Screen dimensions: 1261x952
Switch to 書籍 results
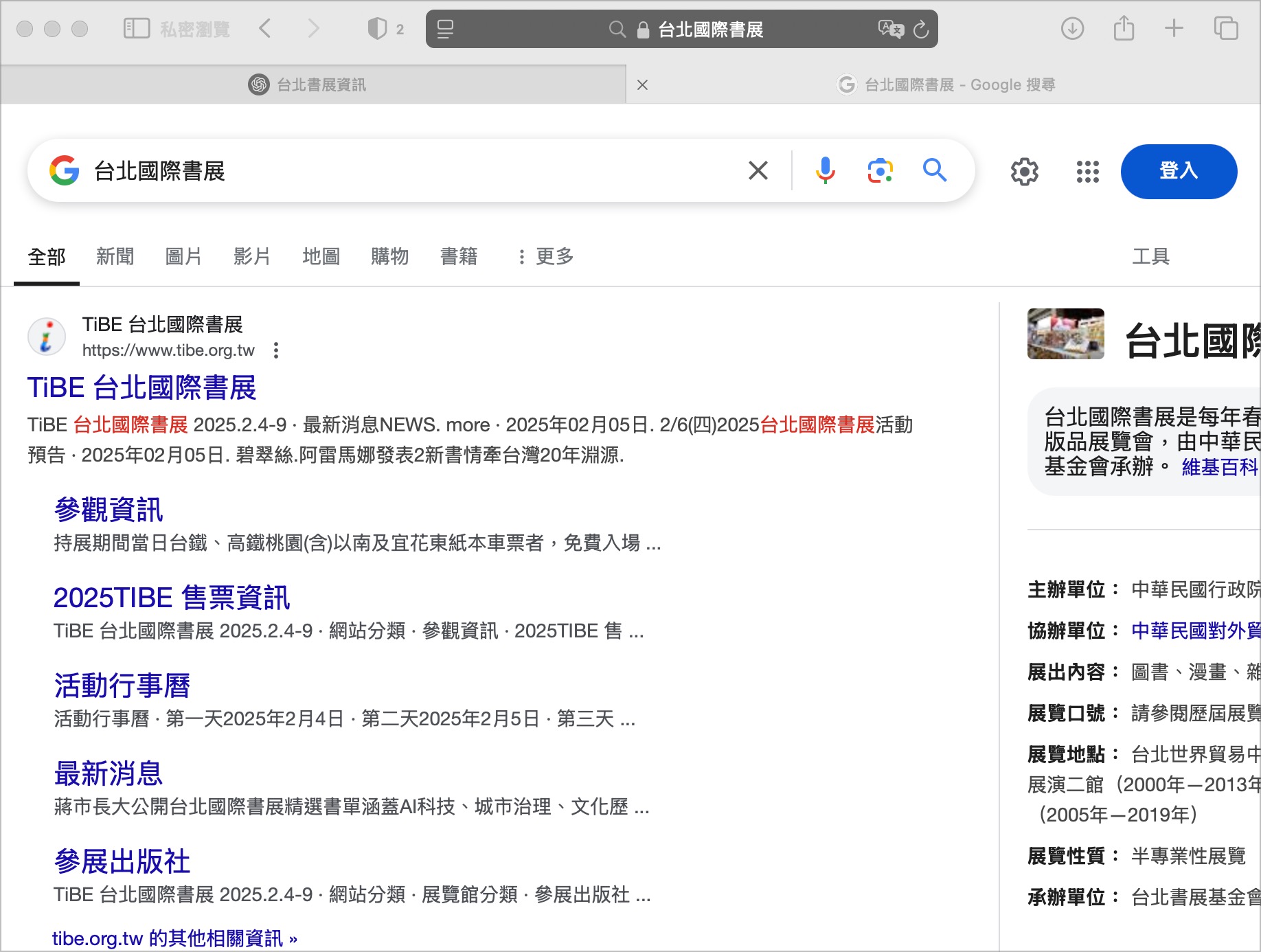[459, 256]
